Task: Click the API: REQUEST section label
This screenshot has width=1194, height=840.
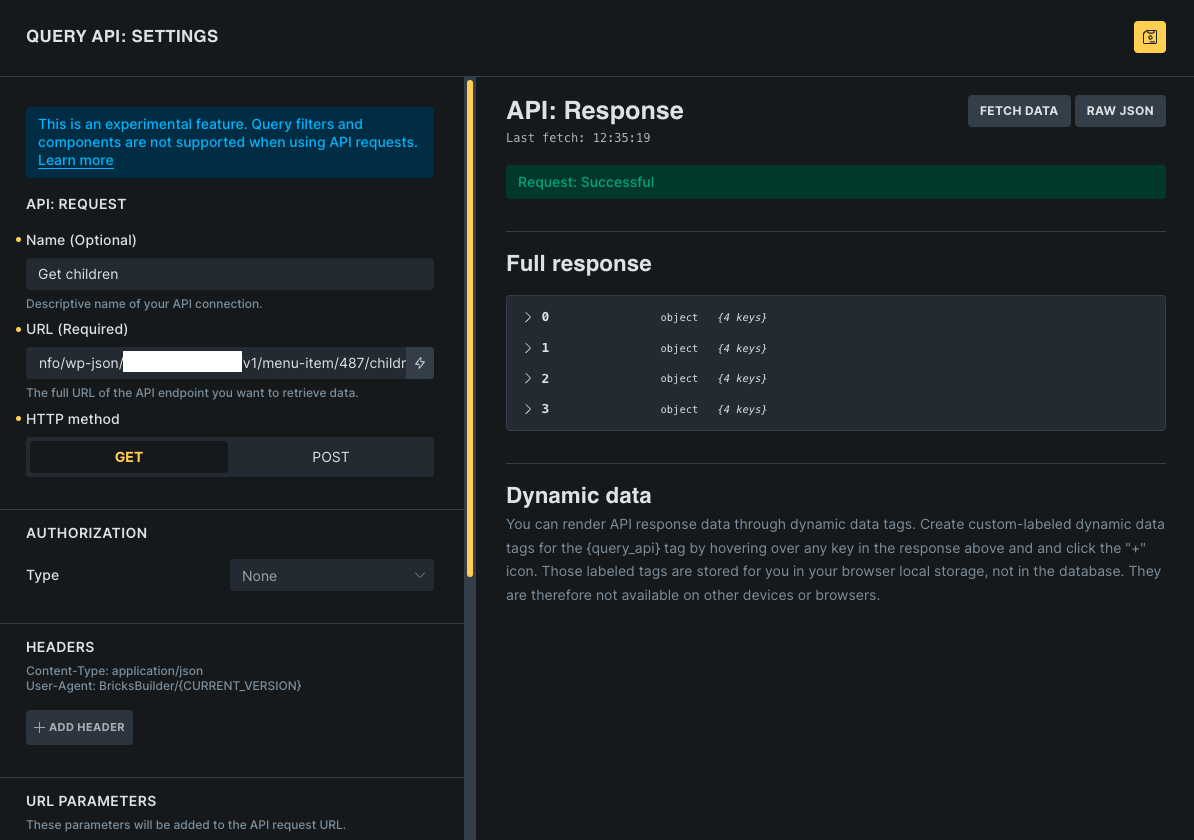Action: (x=76, y=204)
